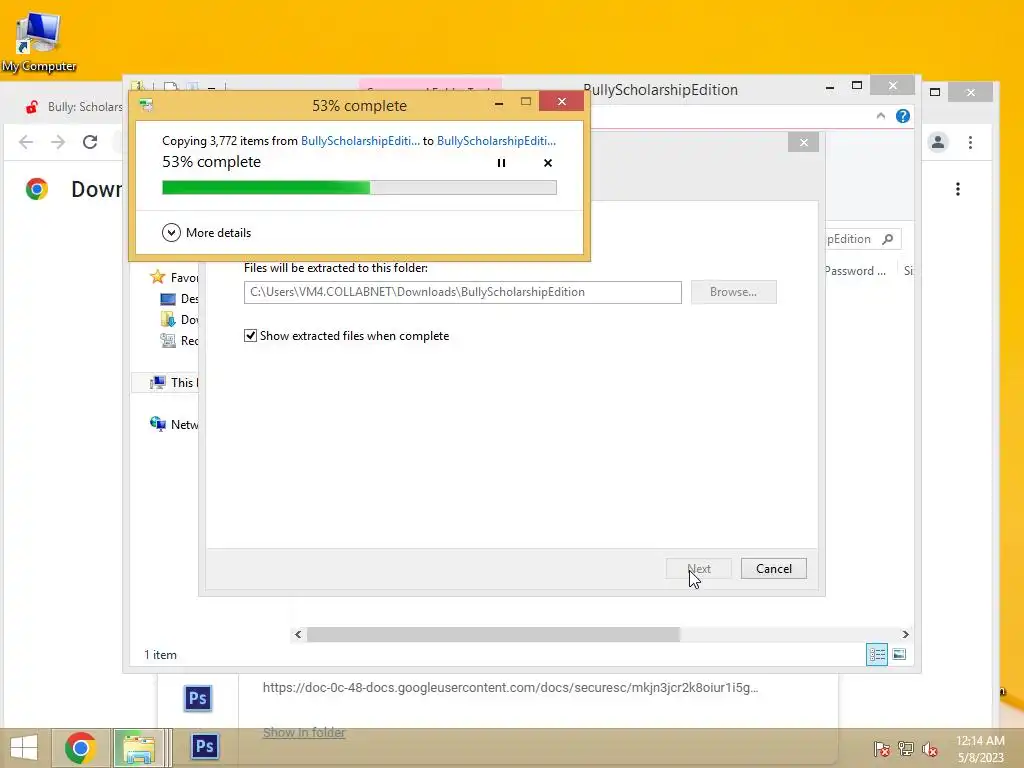Select Favorites in navigation pane
The width and height of the screenshot is (1024, 768).
(174, 278)
